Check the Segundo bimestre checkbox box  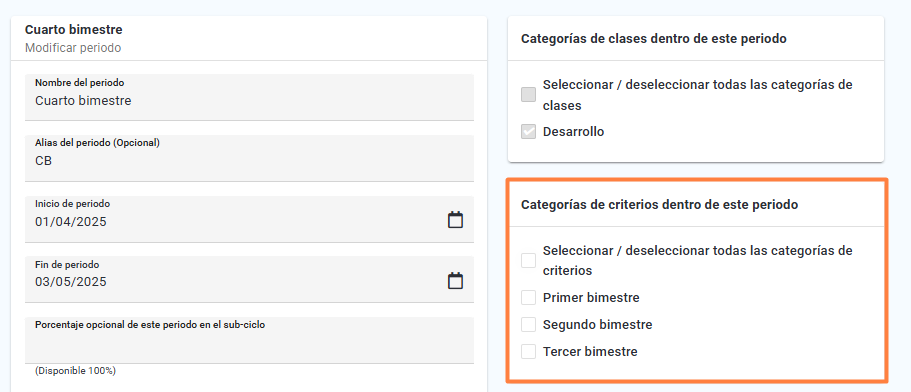(528, 325)
